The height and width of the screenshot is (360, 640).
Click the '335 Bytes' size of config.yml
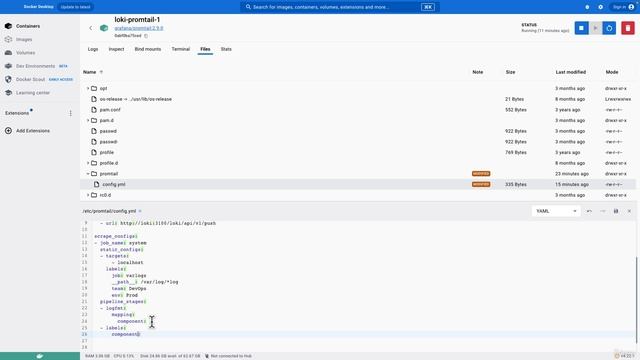click(x=516, y=184)
